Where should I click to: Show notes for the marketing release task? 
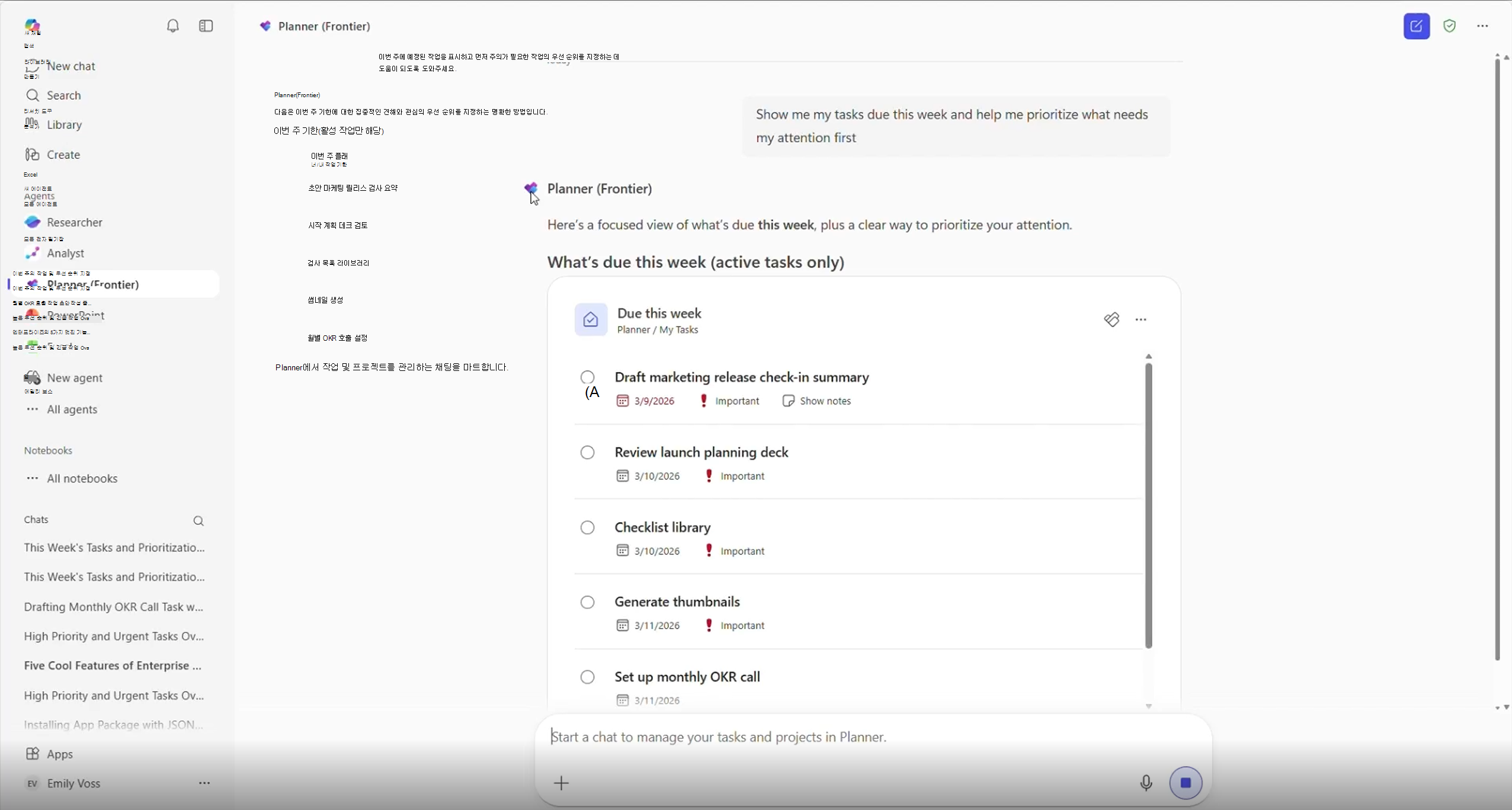pos(817,401)
